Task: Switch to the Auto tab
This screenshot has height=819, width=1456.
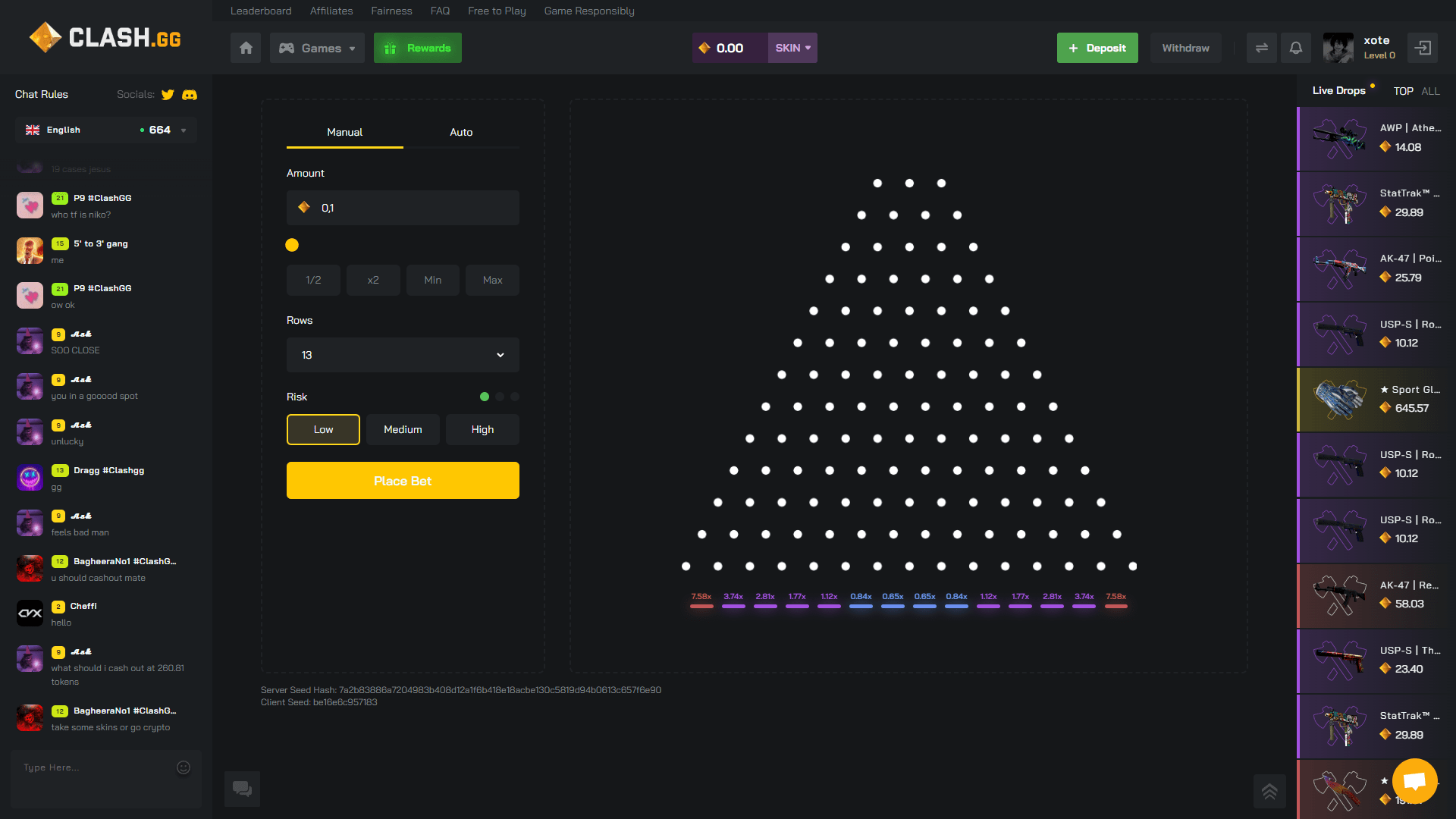Action: coord(461,132)
